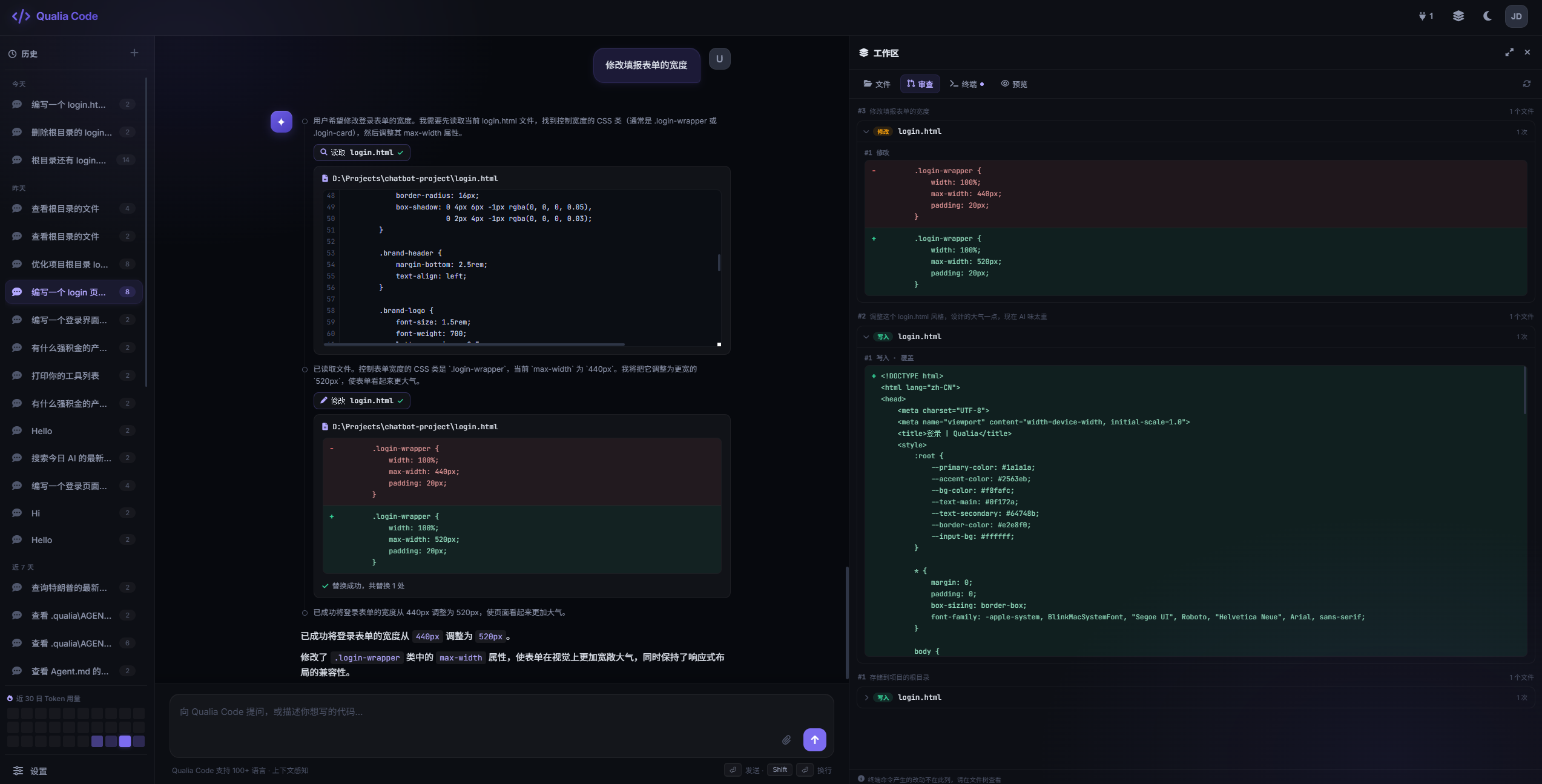Click the enter key hint beside 换行

805,770
